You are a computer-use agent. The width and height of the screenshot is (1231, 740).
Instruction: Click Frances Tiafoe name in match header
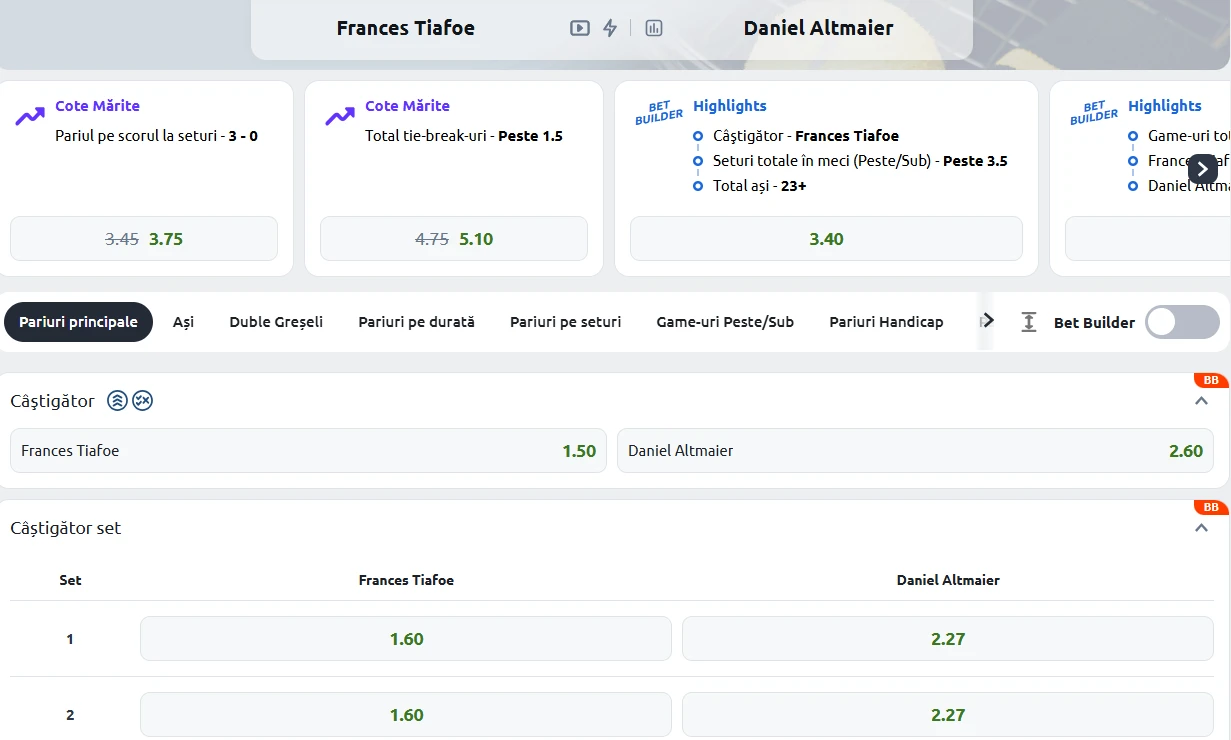(x=406, y=28)
